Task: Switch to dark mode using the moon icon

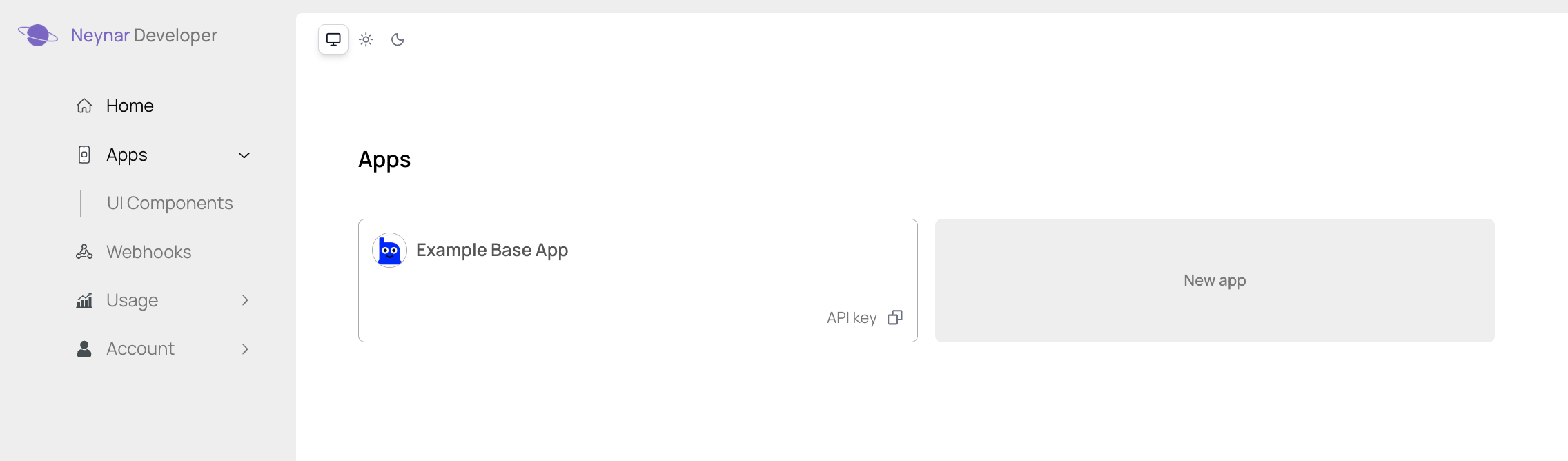Action: click(399, 39)
